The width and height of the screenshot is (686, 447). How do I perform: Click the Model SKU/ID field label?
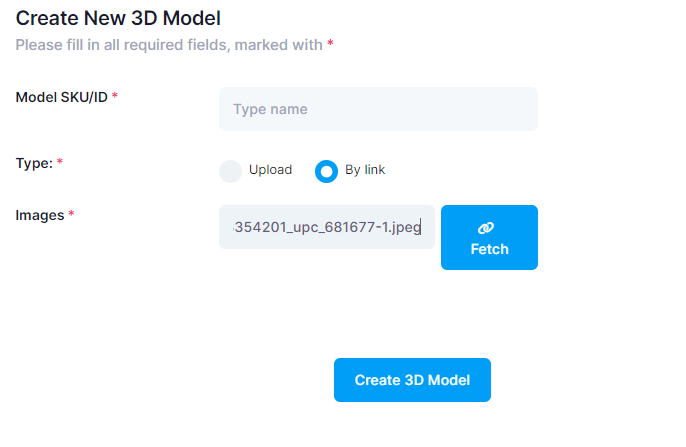[62, 96]
